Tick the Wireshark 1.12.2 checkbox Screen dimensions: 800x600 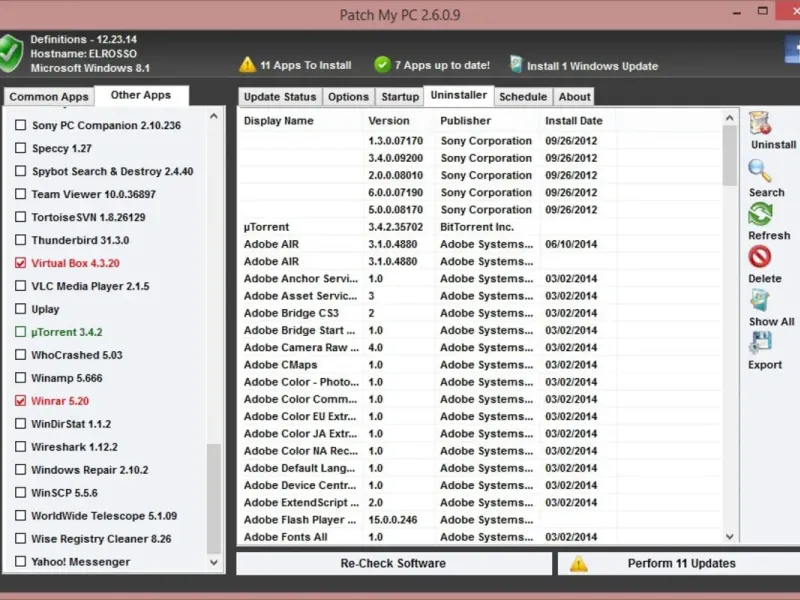click(20, 446)
